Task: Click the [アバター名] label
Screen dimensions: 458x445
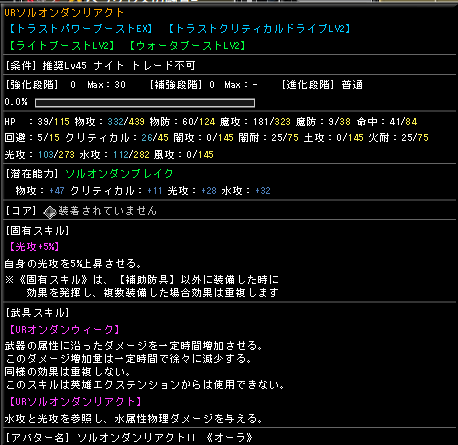Action: (x=37, y=438)
